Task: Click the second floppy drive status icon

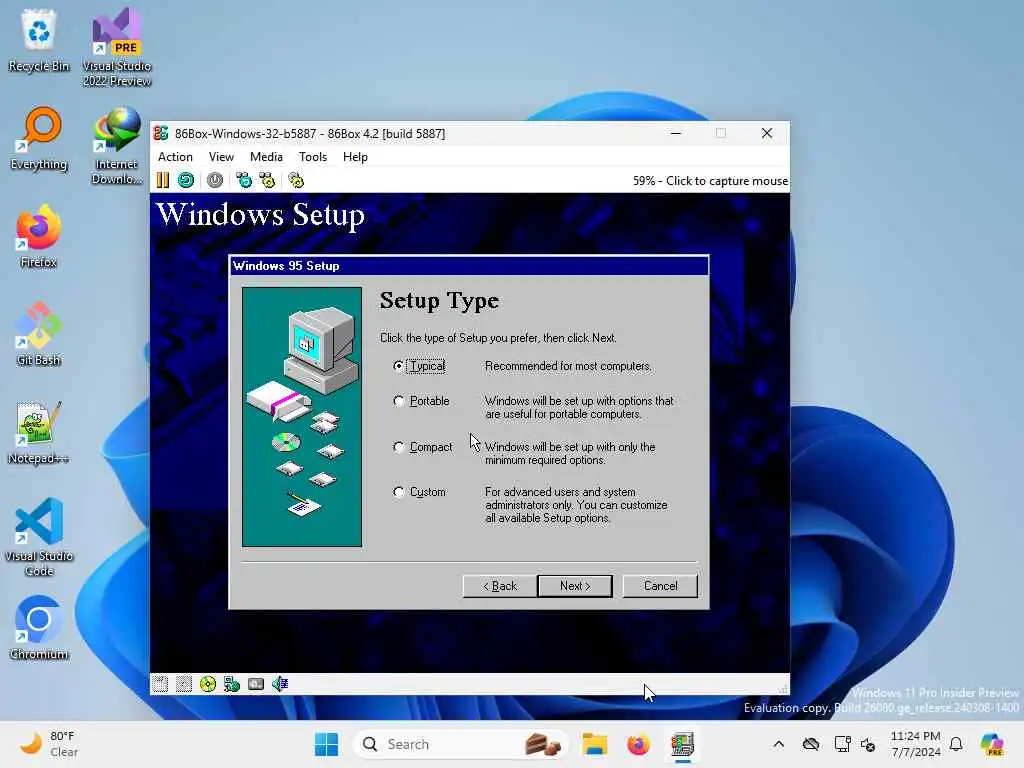Action: click(184, 684)
